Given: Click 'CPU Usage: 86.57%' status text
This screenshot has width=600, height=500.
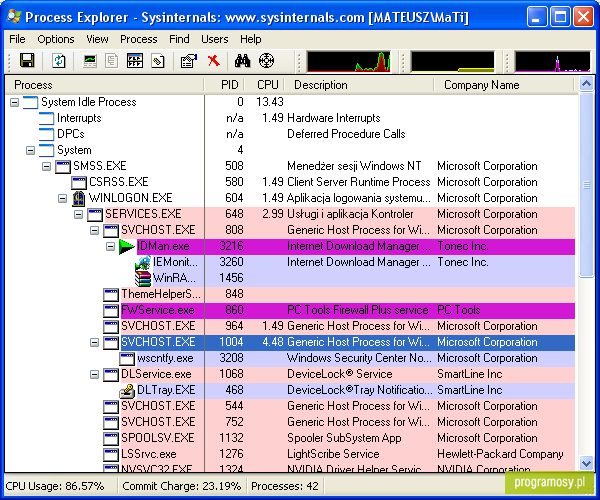Looking at the screenshot, I should click(55, 486).
